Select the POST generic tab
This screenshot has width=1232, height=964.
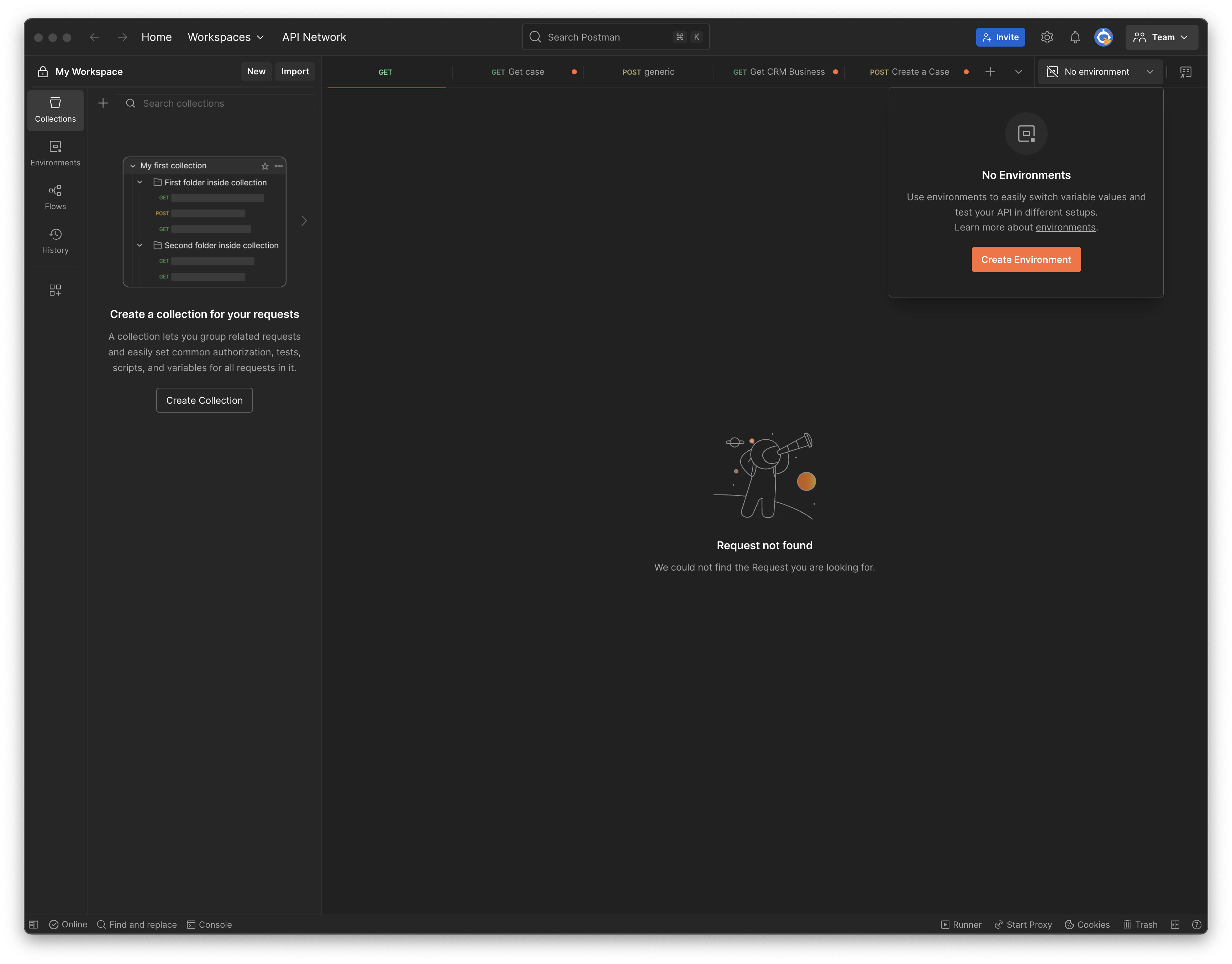(648, 72)
